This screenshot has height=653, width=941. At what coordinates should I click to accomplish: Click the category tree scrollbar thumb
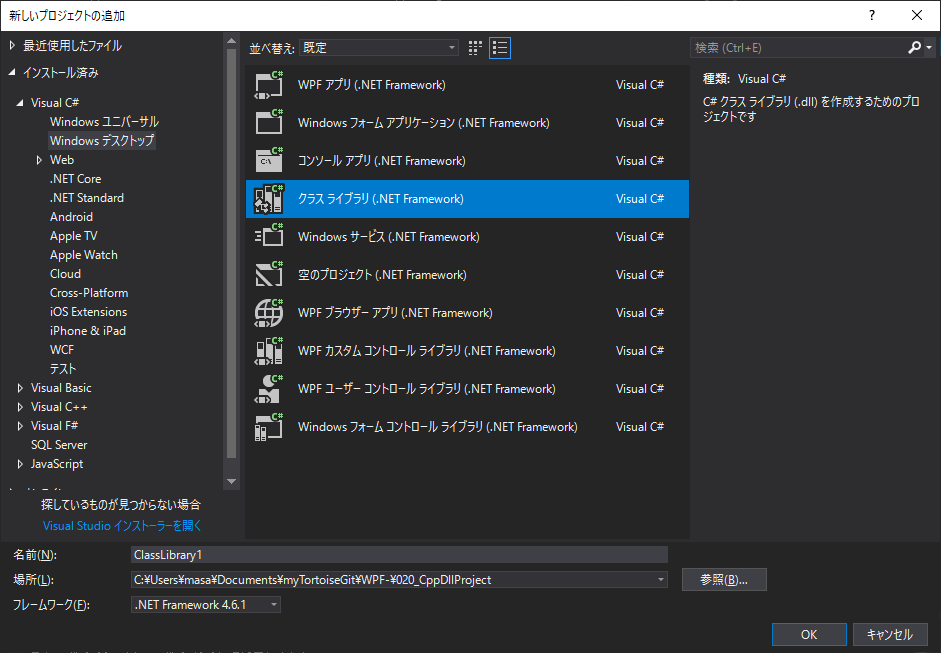[232, 253]
